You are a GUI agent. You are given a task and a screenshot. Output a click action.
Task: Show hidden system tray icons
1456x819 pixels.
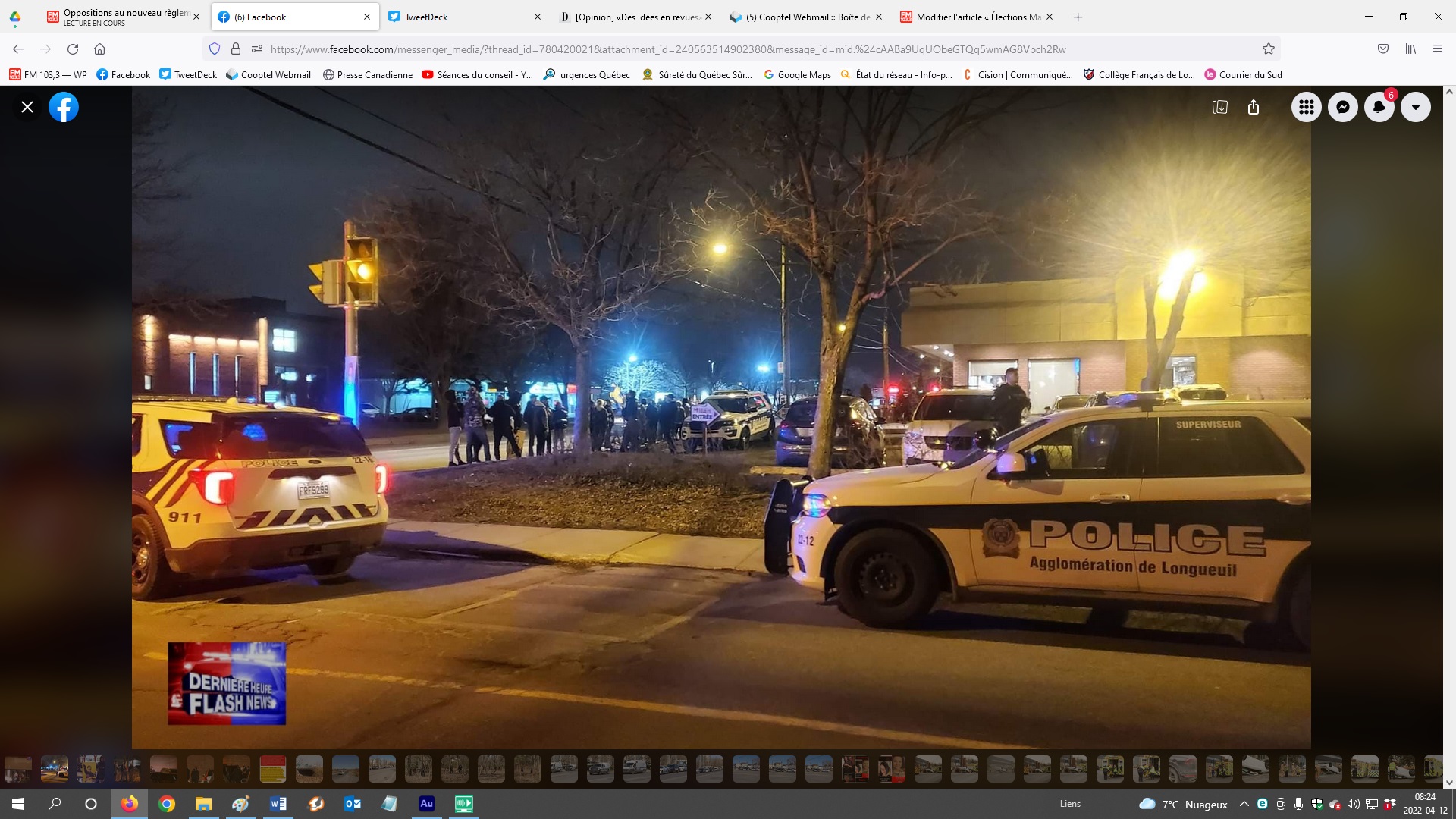pos(1244,804)
